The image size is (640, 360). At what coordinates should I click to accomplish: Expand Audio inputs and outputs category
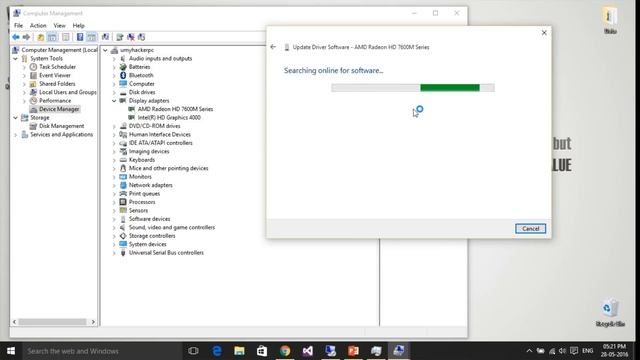[x=114, y=58]
